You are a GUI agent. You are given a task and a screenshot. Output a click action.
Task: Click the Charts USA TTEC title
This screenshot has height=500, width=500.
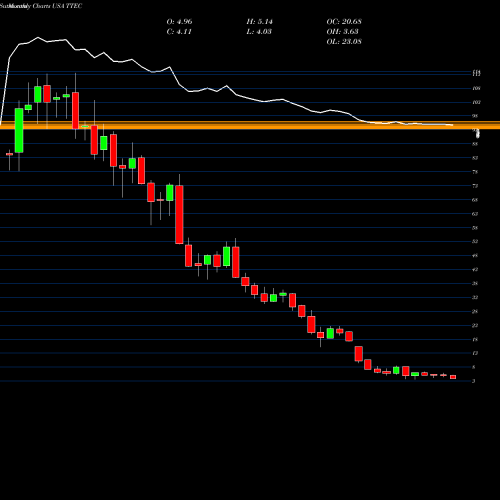pos(57,6)
